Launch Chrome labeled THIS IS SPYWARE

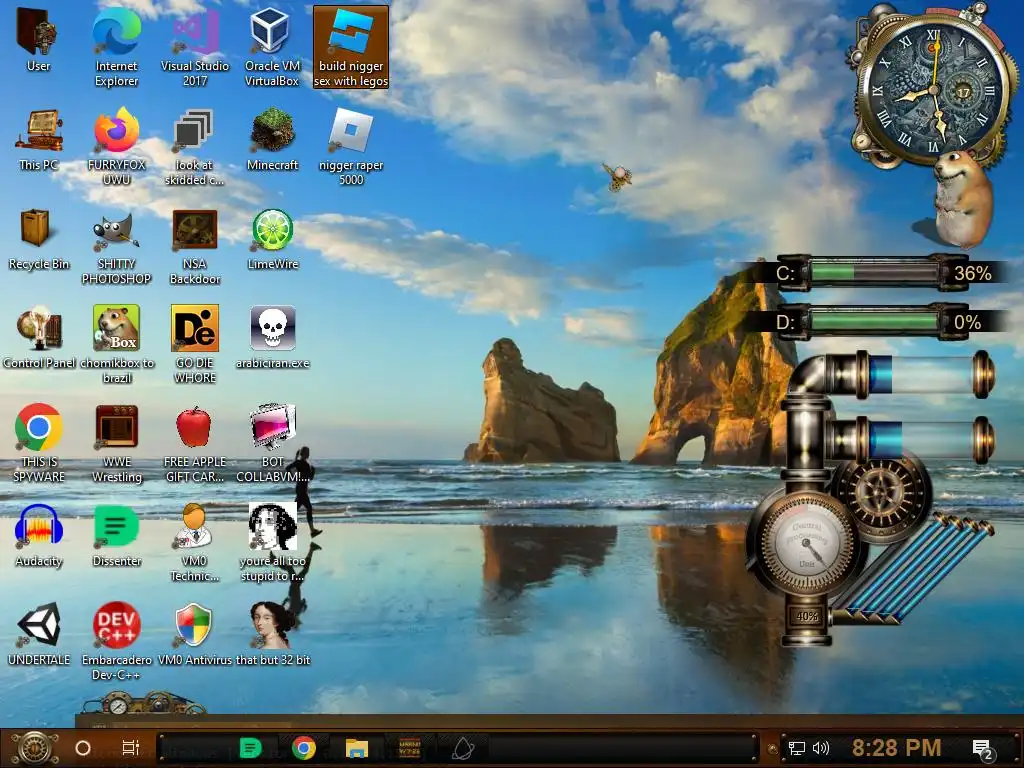click(x=39, y=443)
